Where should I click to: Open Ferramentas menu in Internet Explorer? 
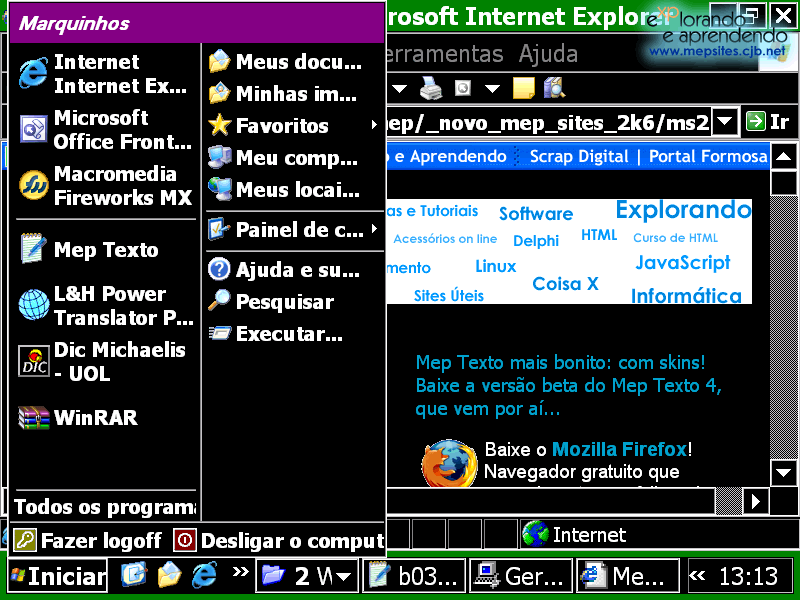[x=445, y=54]
